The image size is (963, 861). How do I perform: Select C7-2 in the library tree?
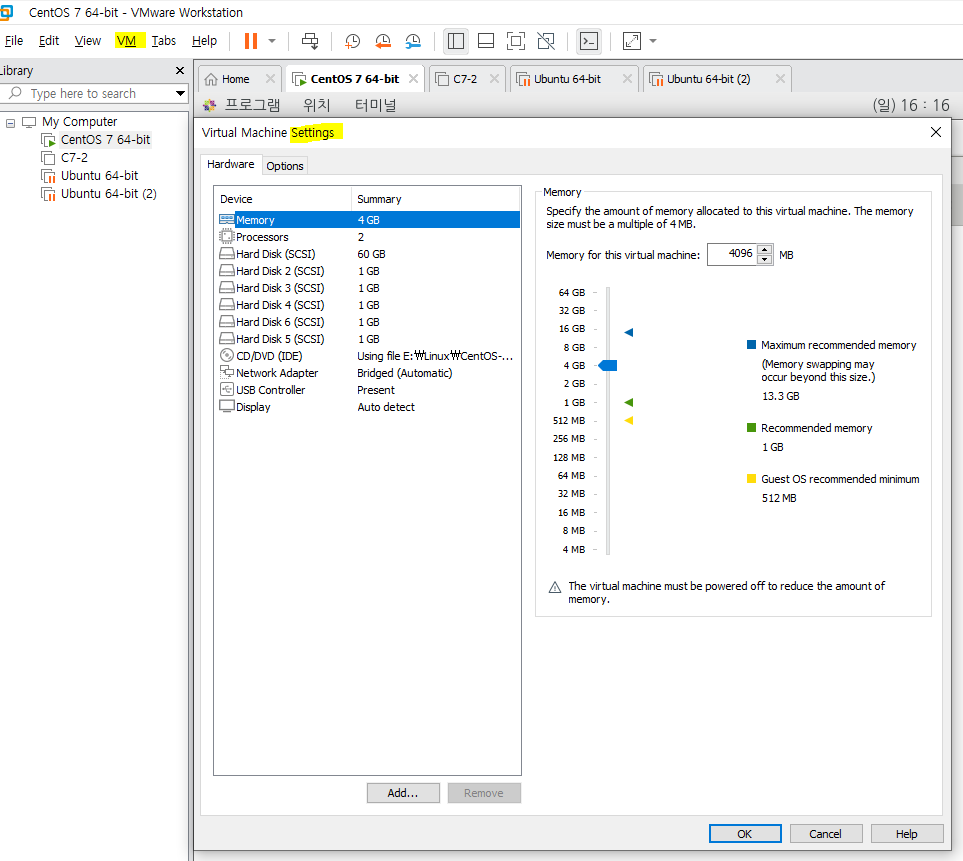point(74,157)
